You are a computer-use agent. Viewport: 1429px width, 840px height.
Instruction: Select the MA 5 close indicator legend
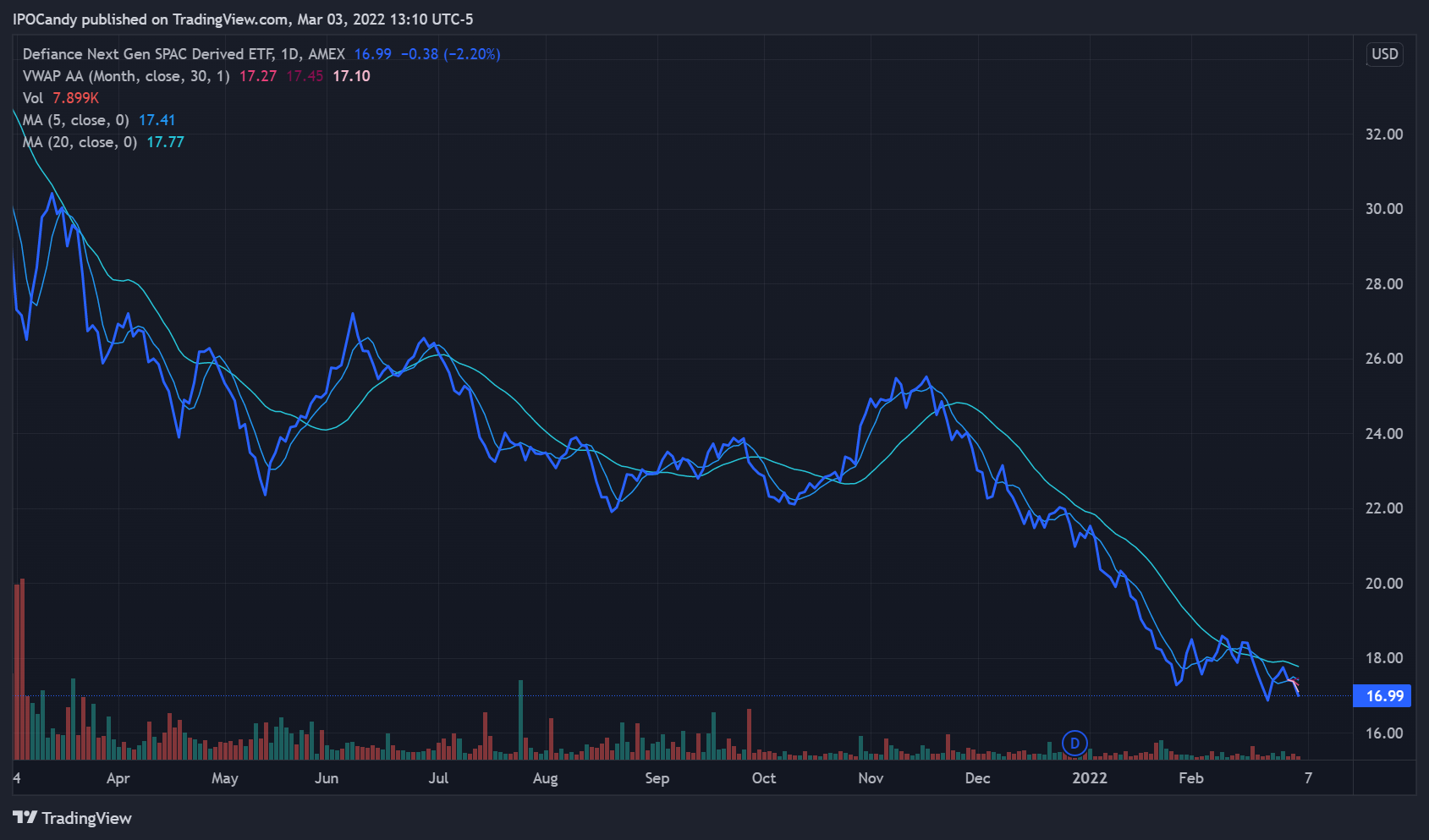coord(75,120)
